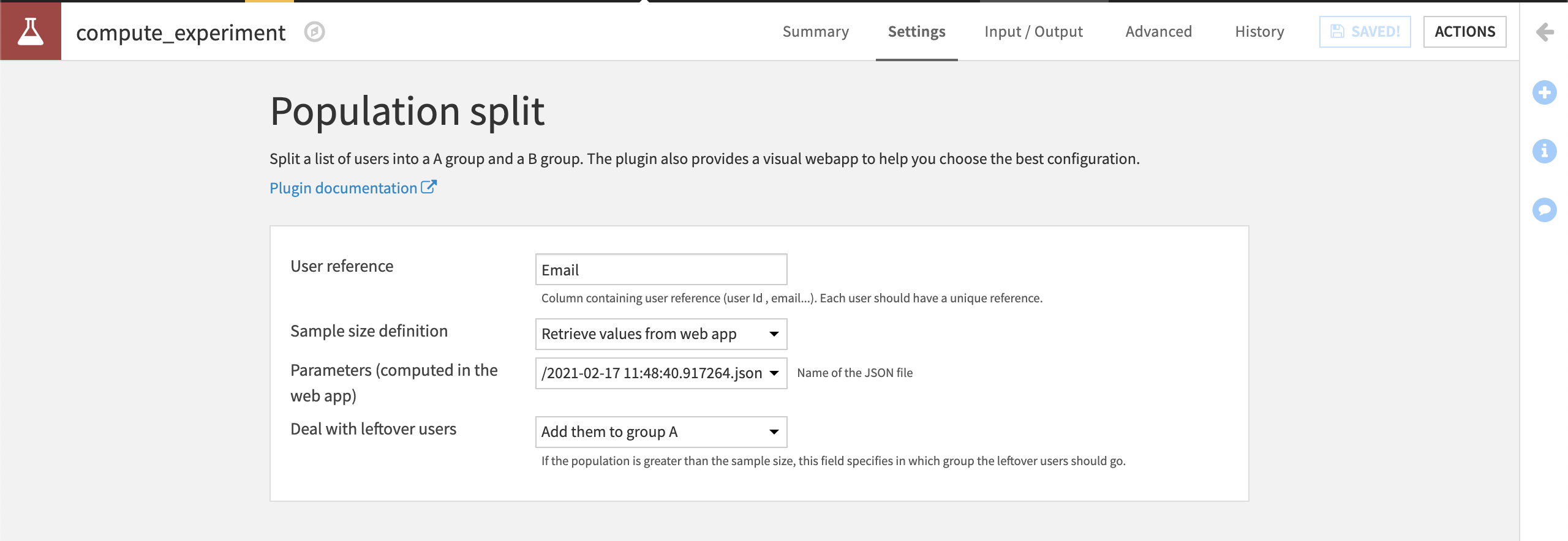The width and height of the screenshot is (1568, 541).
Task: Go to the Advanced tab
Action: [x=1159, y=31]
